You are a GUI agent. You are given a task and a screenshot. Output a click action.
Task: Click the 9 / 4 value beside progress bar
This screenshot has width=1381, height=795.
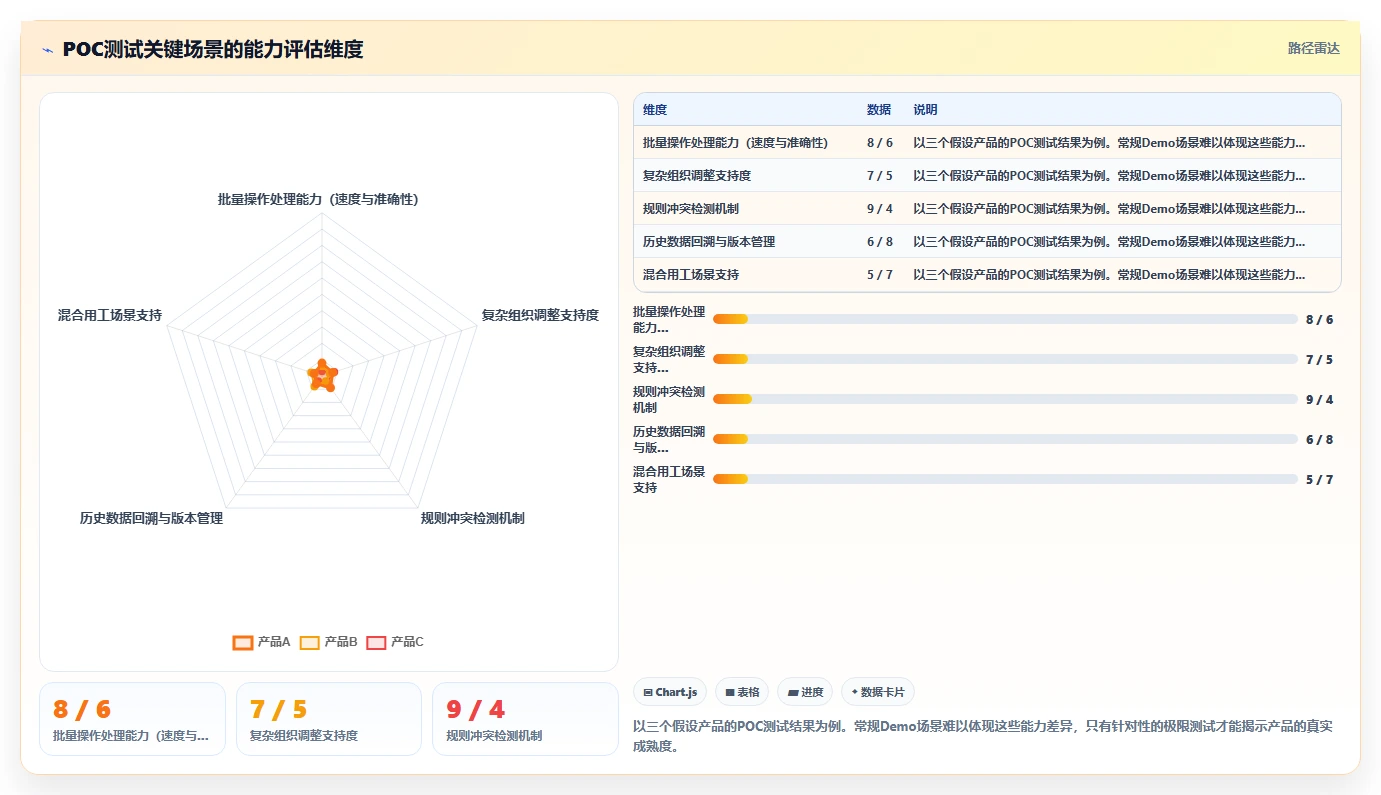[1319, 400]
